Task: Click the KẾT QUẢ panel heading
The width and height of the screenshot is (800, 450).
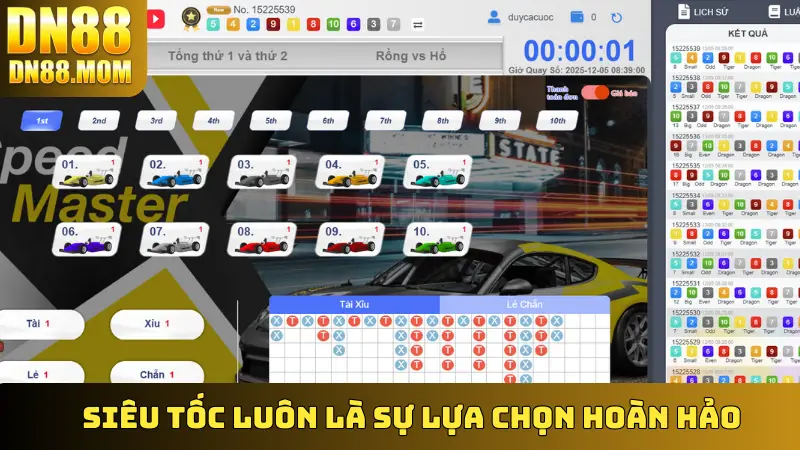Action: (747, 34)
